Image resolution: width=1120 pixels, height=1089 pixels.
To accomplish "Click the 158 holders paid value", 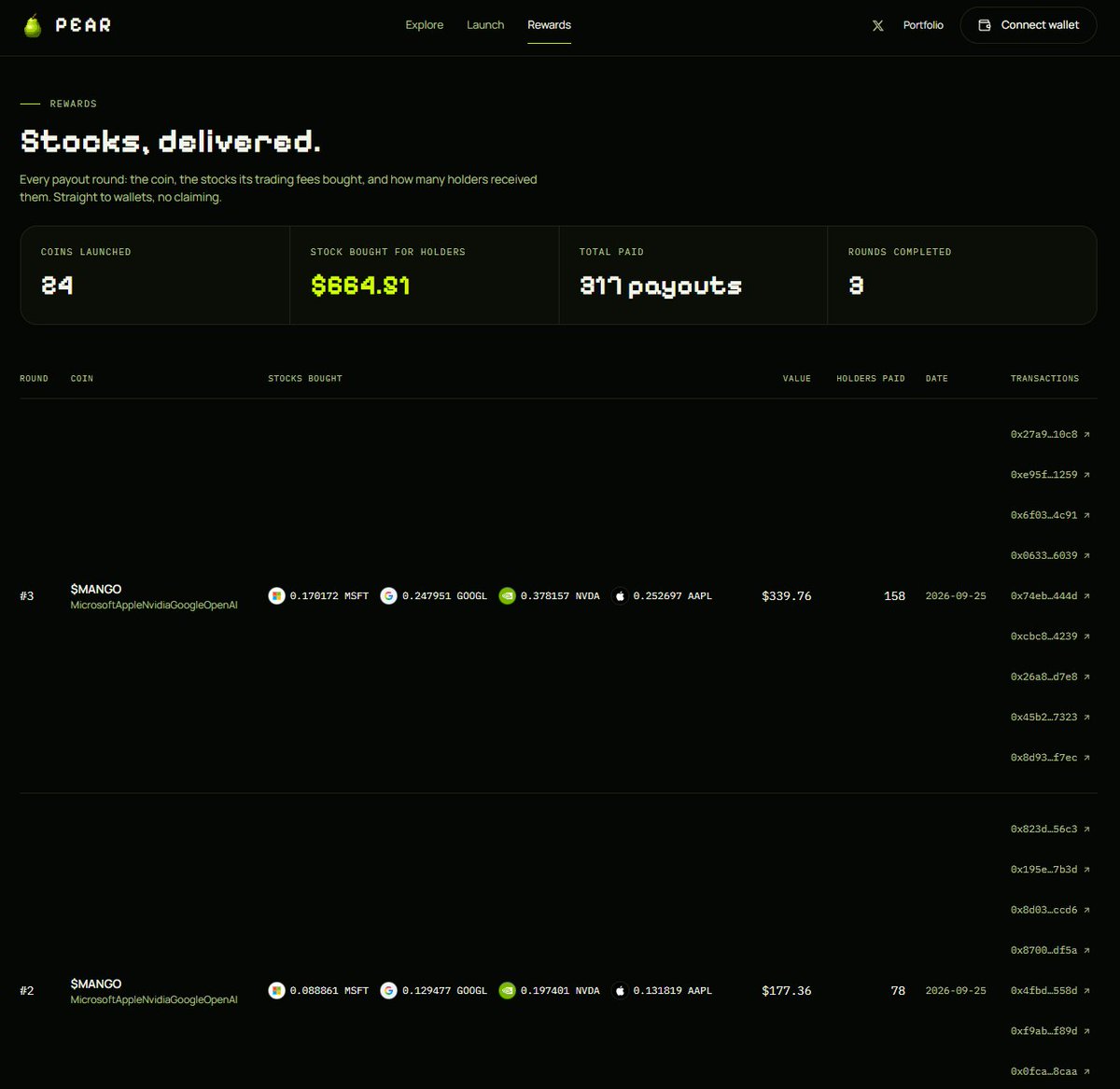I will click(x=894, y=595).
